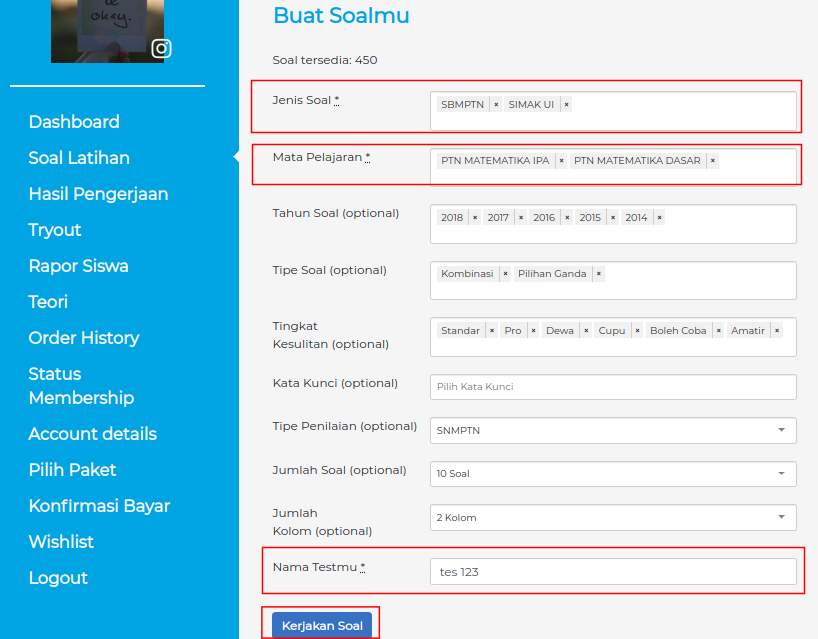The width and height of the screenshot is (818, 639).
Task: Remove the Standar difficulty tag
Action: [x=492, y=331]
